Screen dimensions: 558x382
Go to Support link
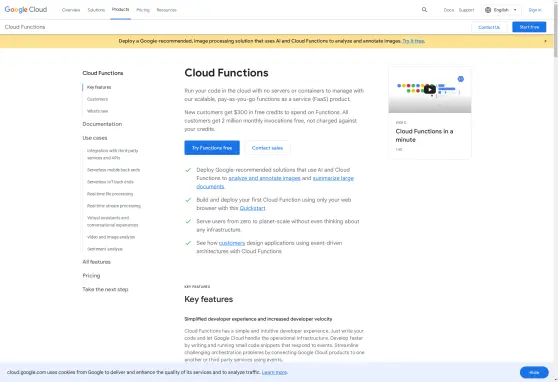tap(466, 10)
